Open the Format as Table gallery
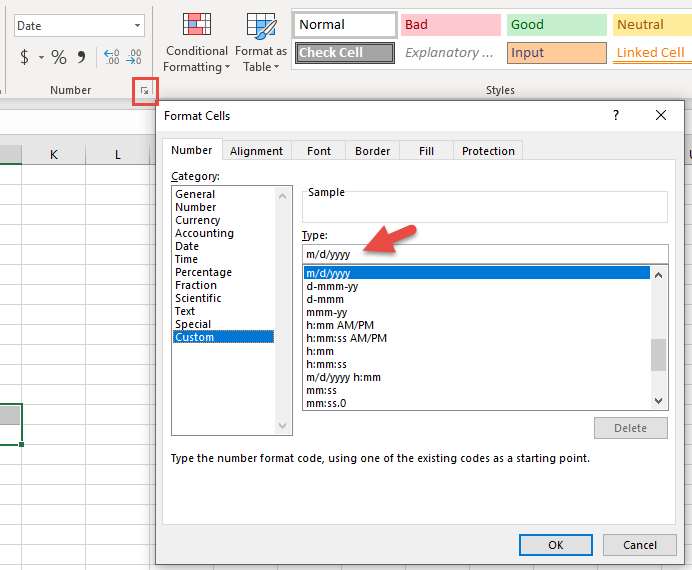692x570 pixels. coord(261,44)
